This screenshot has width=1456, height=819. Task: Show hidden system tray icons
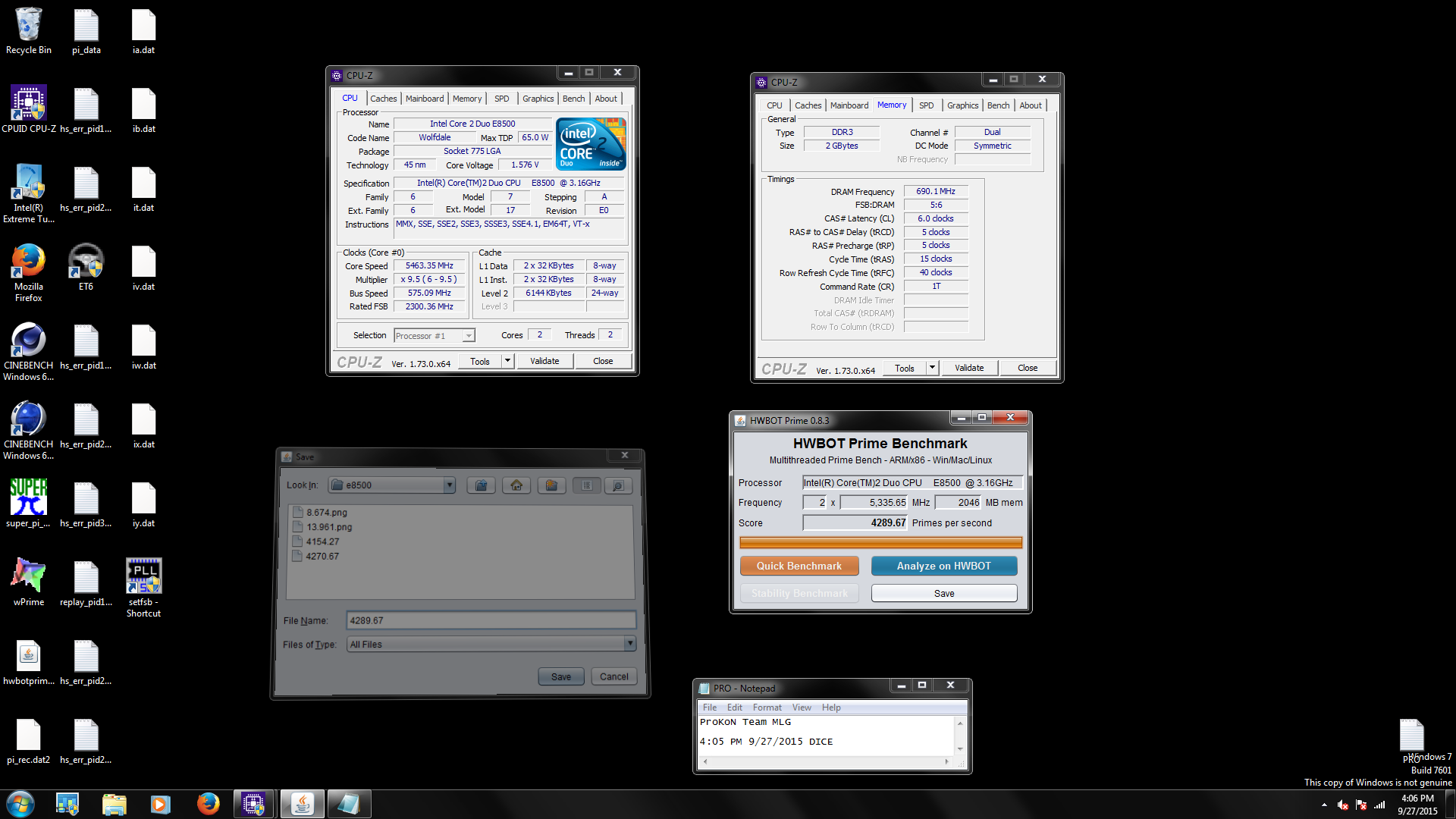1324,805
